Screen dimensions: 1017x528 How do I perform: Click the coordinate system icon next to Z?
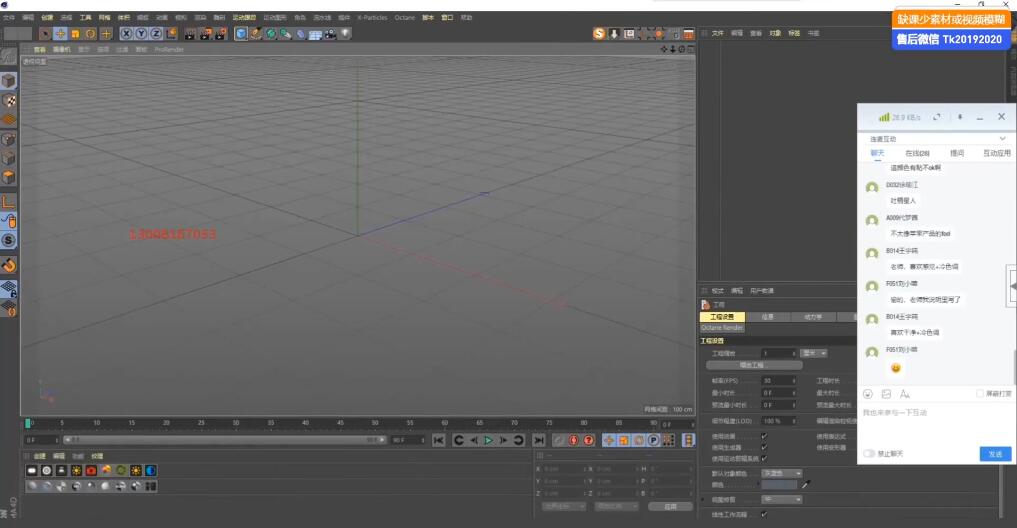tap(172, 34)
